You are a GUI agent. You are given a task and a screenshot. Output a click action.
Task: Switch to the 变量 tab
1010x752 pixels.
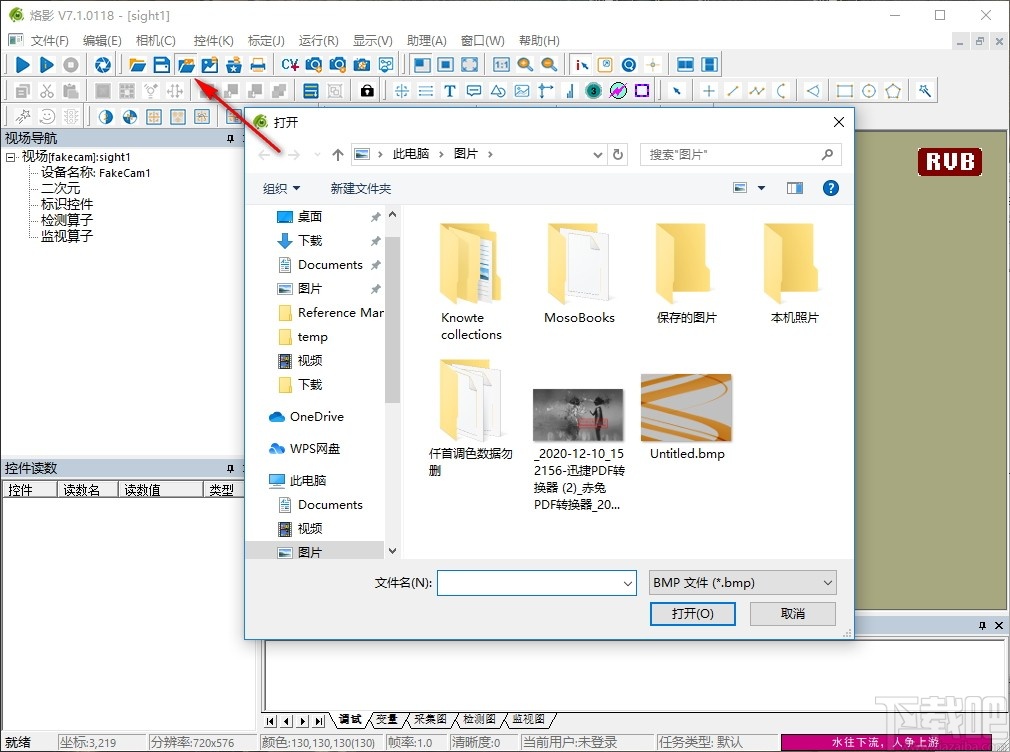click(386, 719)
